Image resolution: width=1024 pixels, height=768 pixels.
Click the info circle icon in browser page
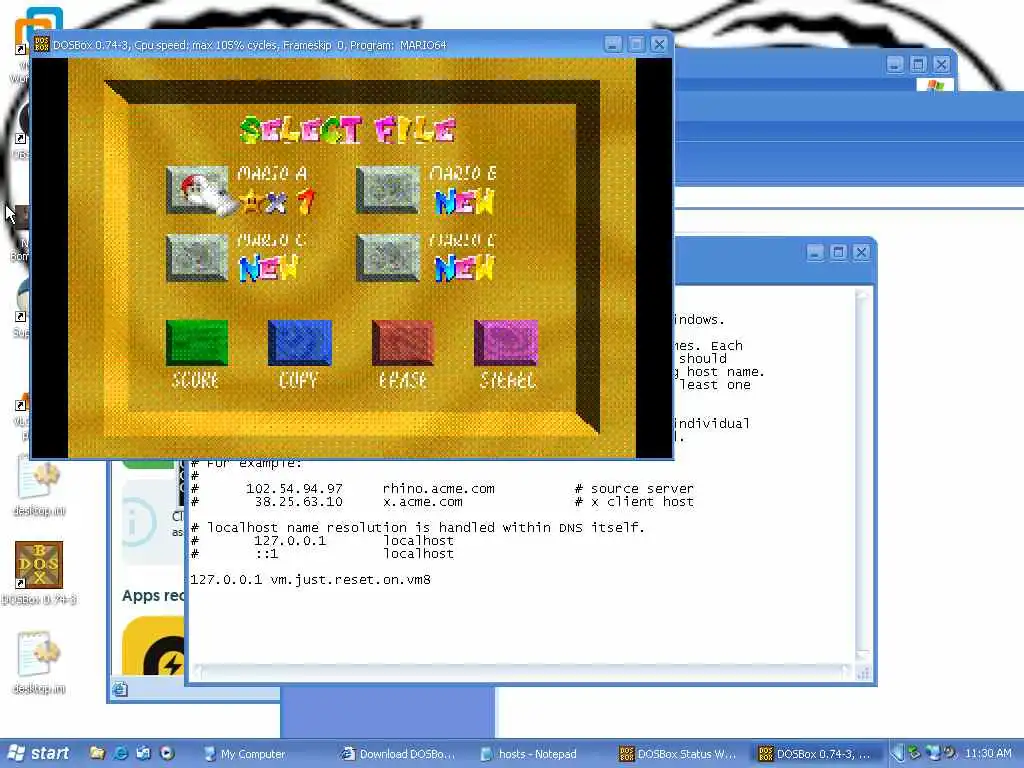(x=138, y=522)
